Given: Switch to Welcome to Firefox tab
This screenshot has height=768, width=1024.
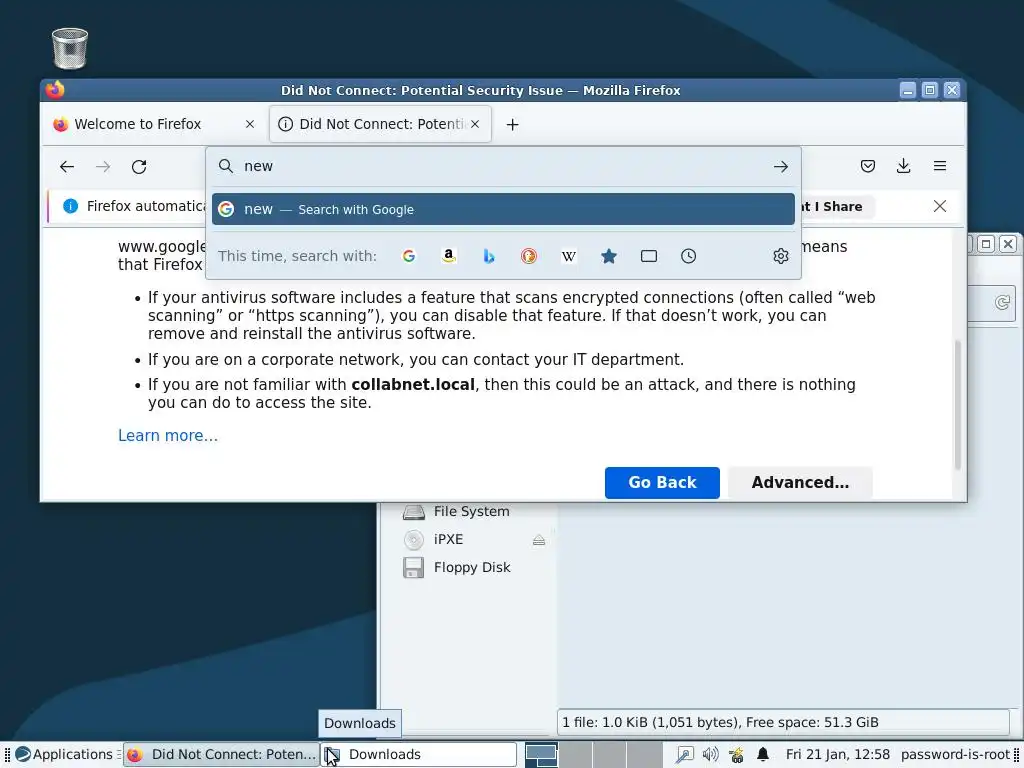Looking at the screenshot, I should [x=157, y=124].
